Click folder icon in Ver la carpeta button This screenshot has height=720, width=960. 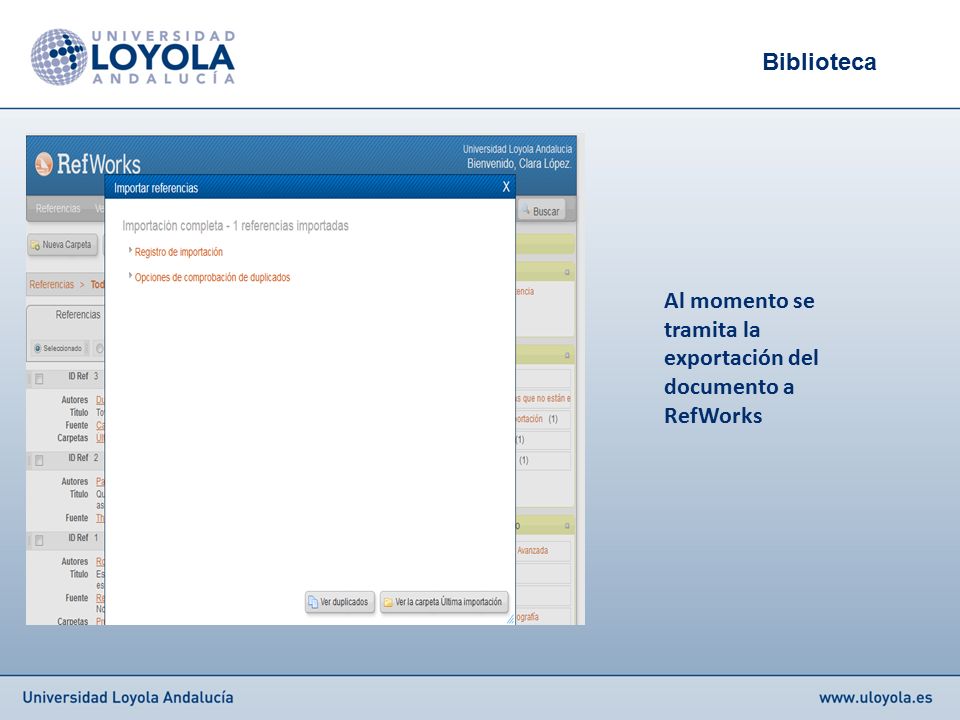point(388,602)
